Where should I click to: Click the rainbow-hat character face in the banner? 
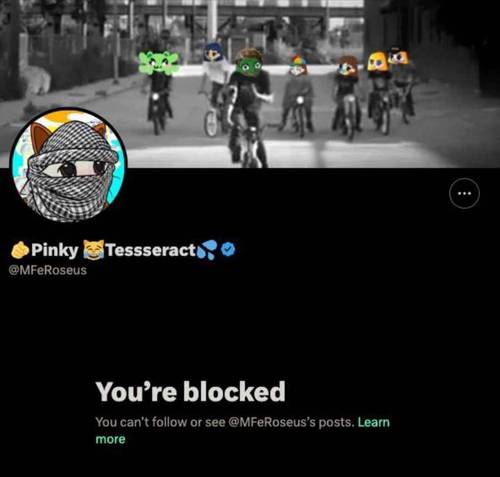pos(298,66)
